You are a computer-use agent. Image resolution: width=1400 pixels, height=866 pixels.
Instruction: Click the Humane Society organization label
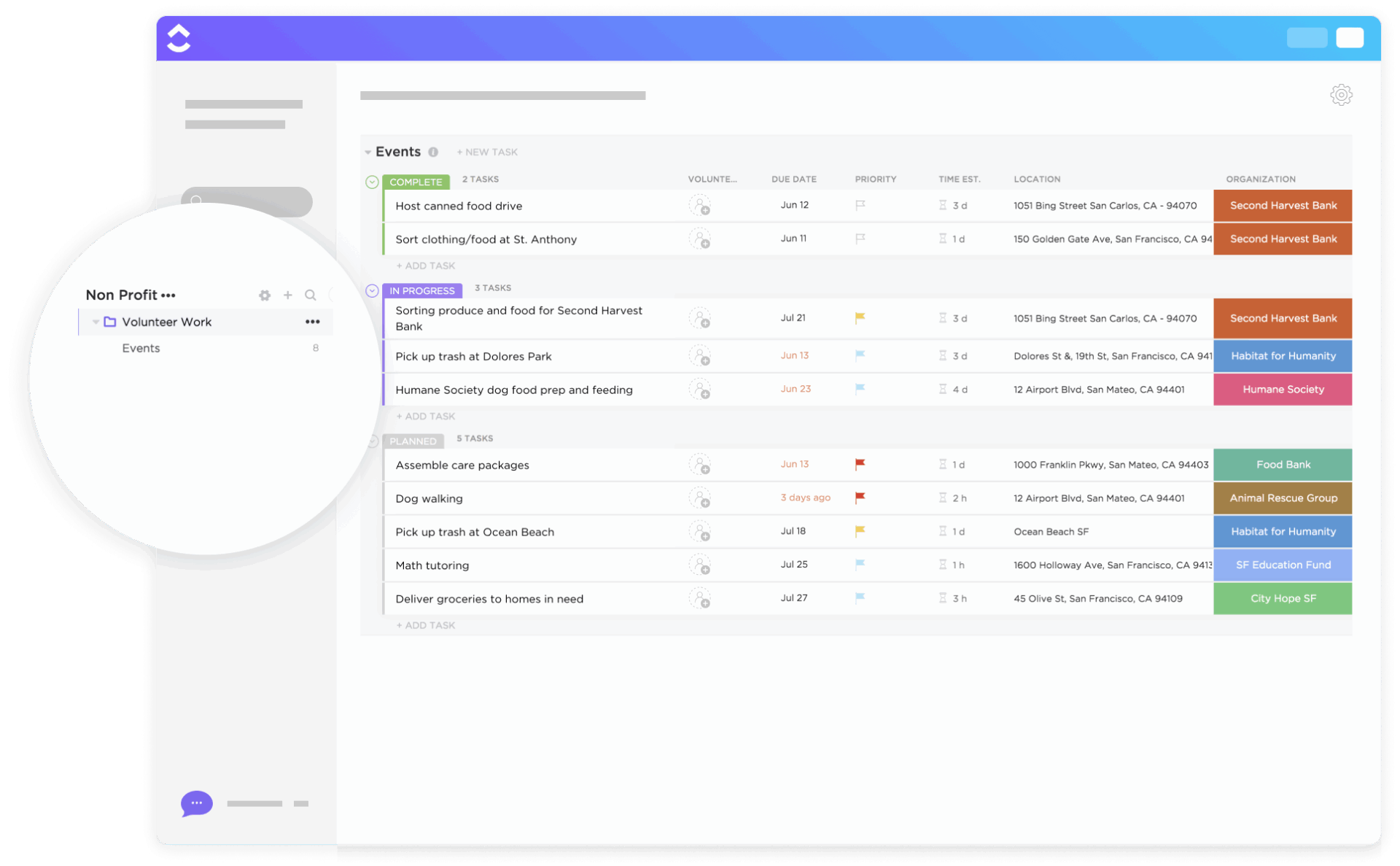click(1283, 390)
